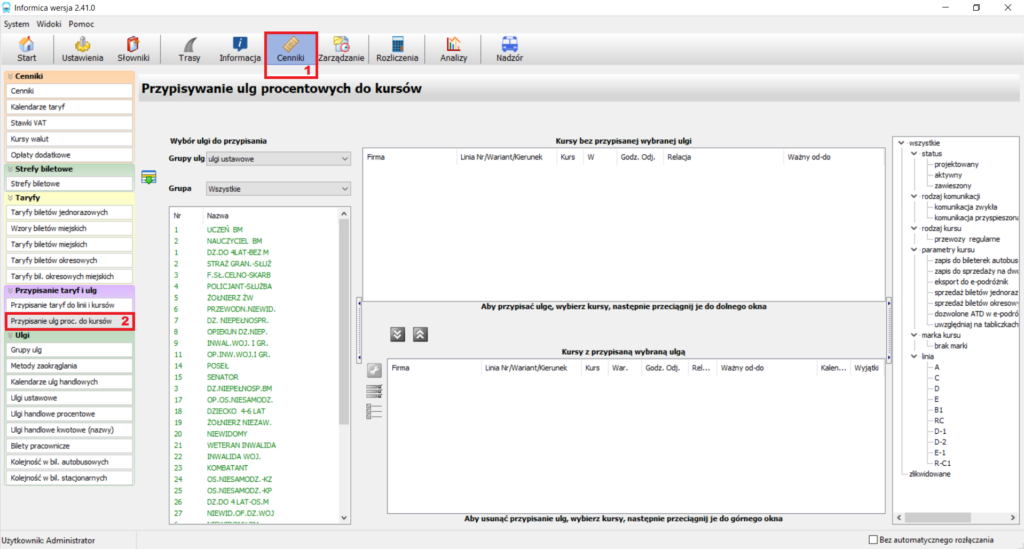Image resolution: width=1024 pixels, height=549 pixels.
Task: Click the double-down arrows move icon
Action: [397, 335]
